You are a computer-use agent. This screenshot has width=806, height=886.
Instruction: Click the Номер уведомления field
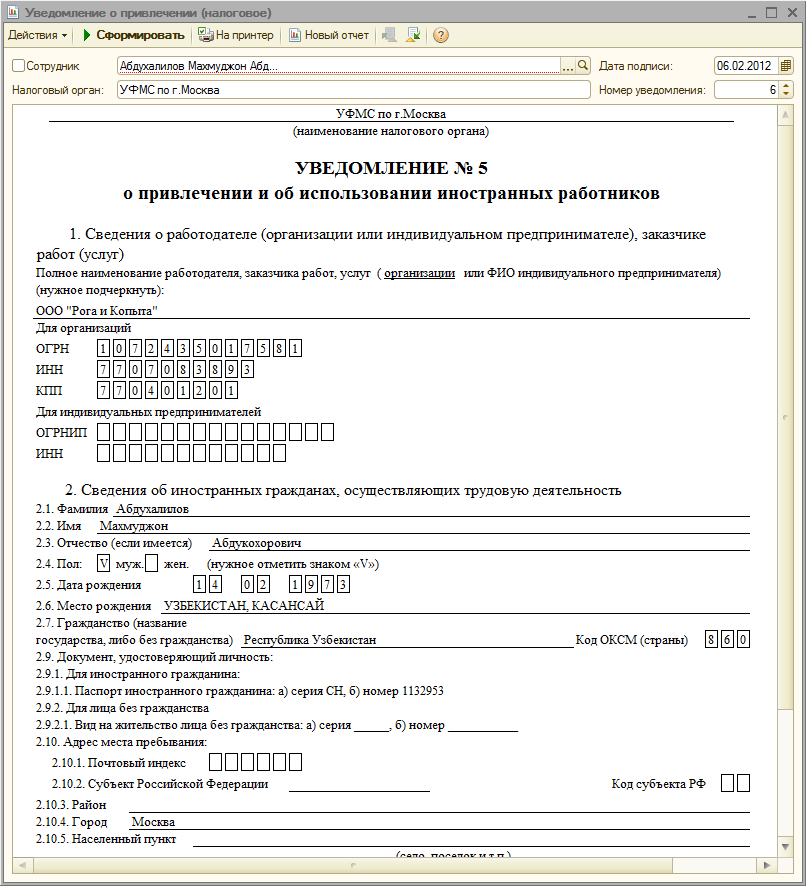point(746,90)
